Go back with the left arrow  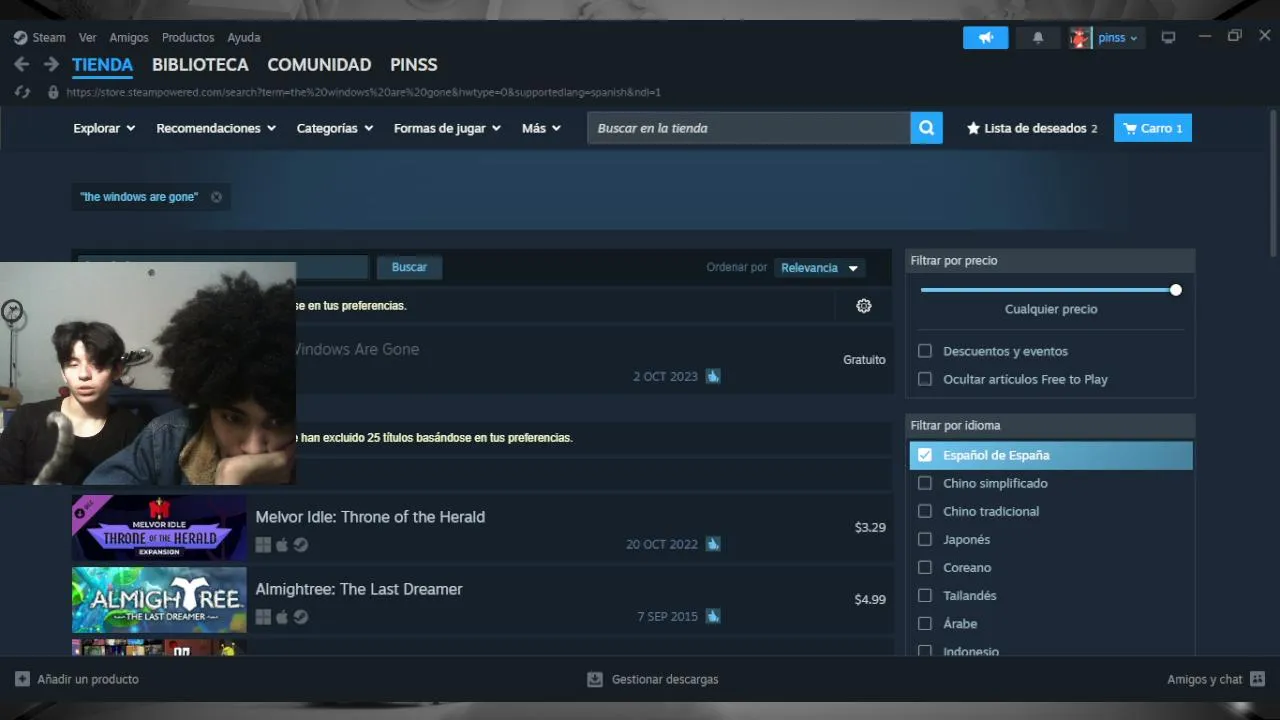coord(21,65)
